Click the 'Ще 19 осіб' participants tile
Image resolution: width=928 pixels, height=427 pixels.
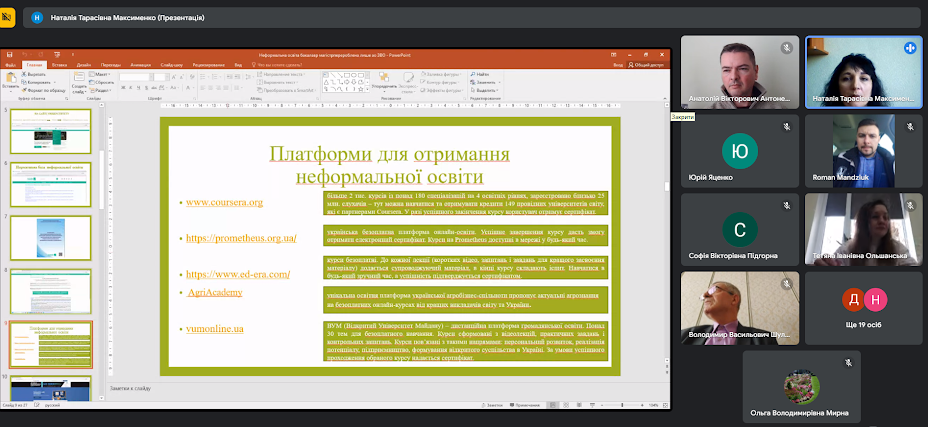(x=863, y=308)
